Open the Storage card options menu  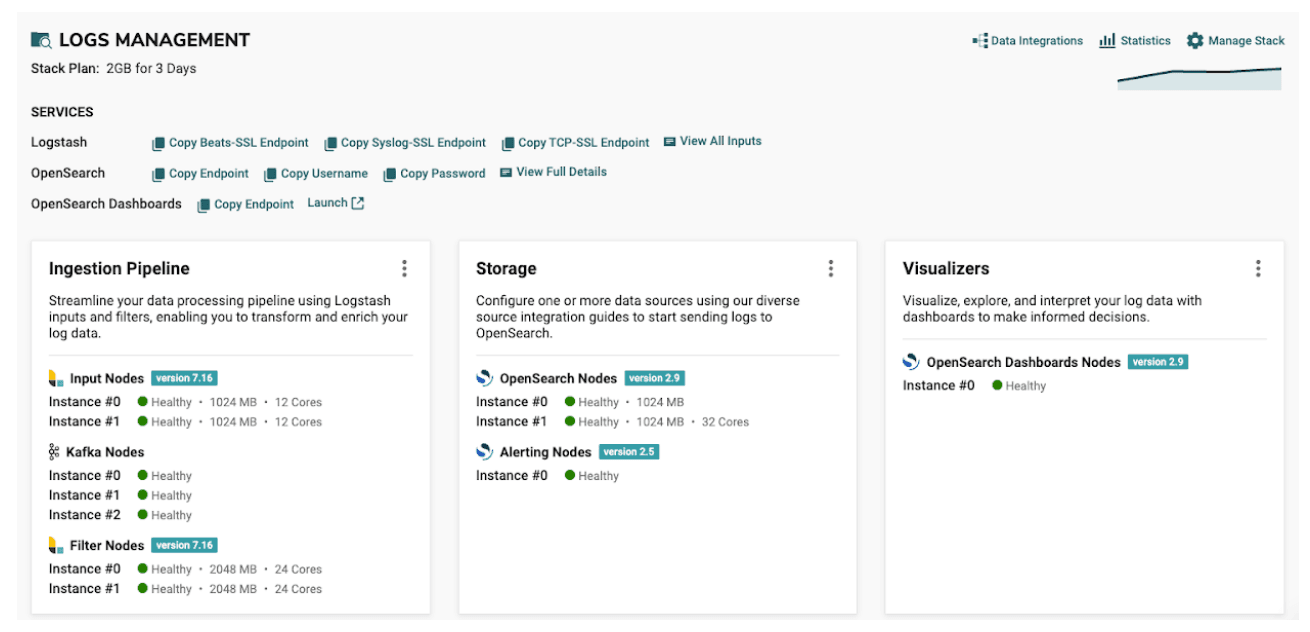point(829,268)
